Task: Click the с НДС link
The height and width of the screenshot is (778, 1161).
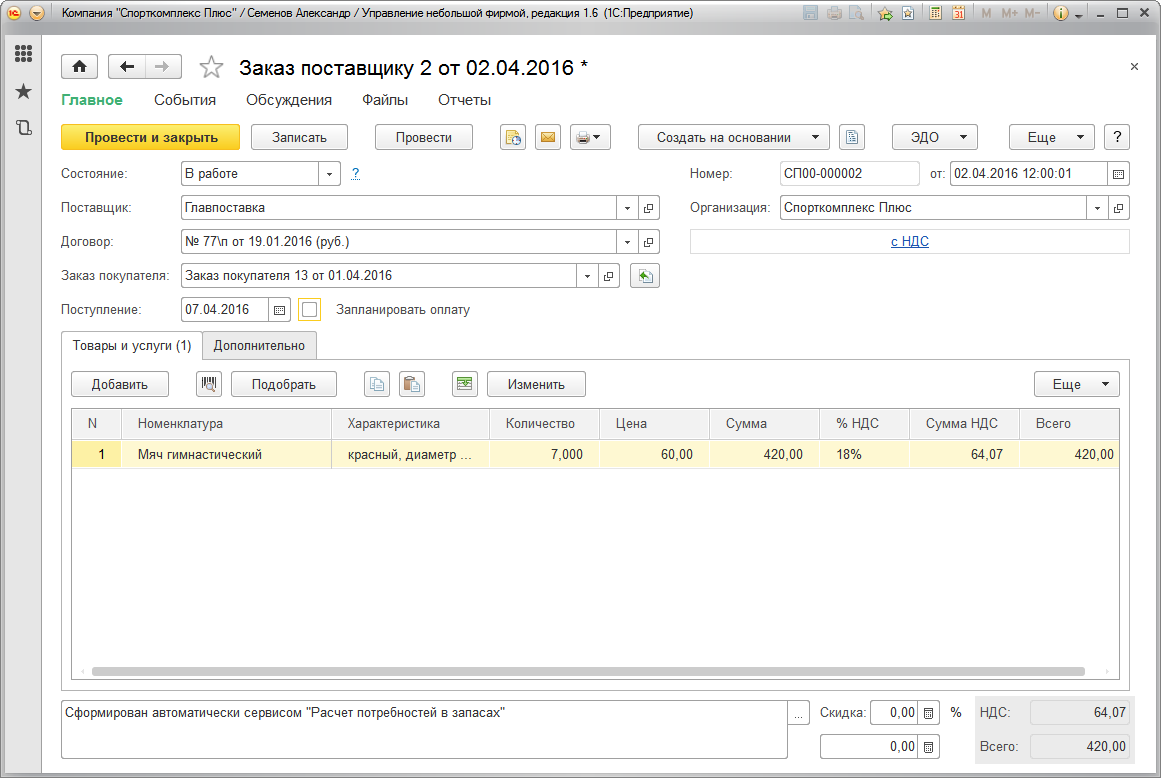Action: point(909,241)
